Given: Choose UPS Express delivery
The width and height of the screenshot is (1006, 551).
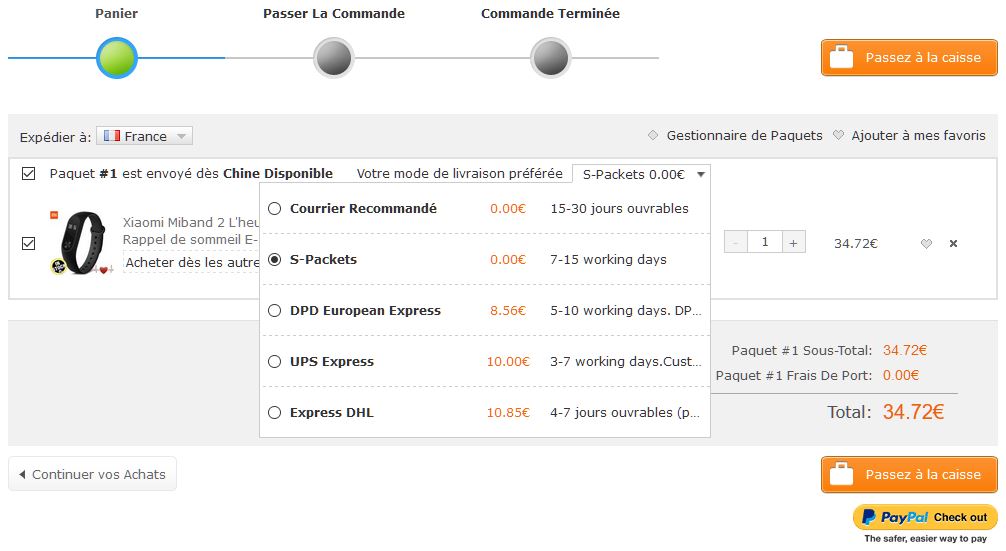Looking at the screenshot, I should point(275,362).
